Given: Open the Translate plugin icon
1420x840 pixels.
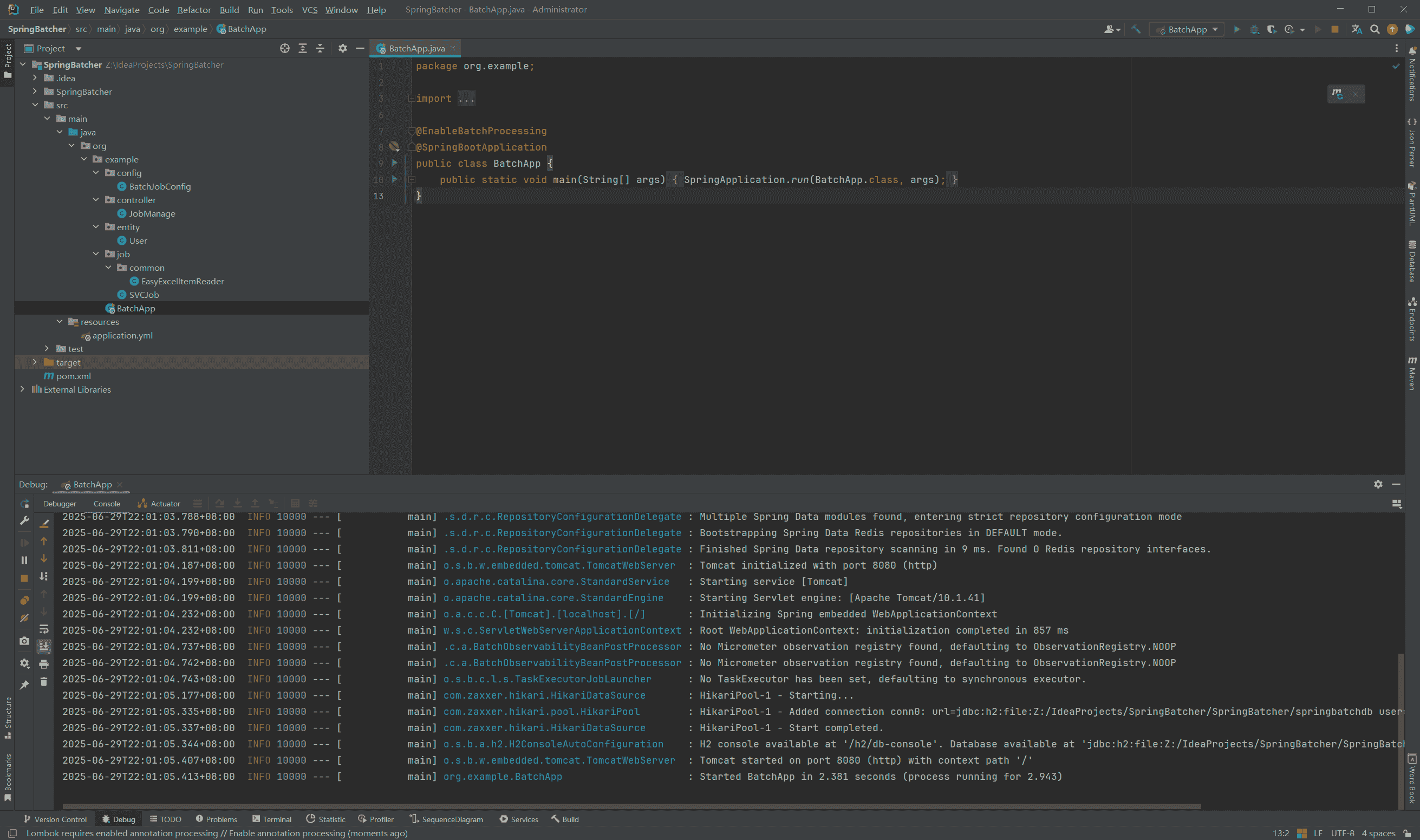Looking at the screenshot, I should tap(1357, 29).
